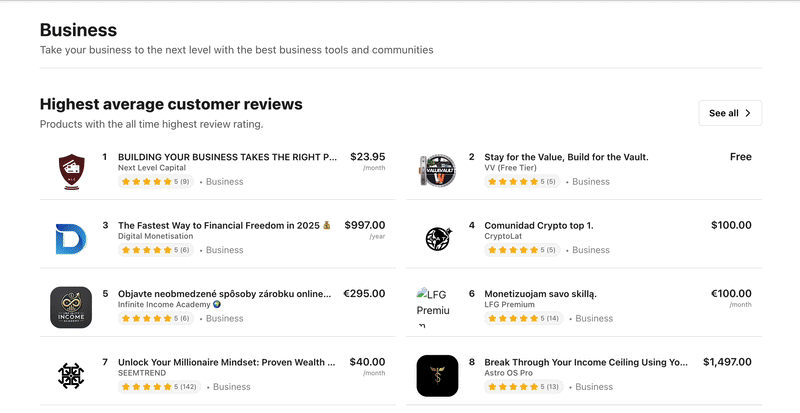Click the 5-star rating badge showing 142 reviews

click(x=160, y=386)
